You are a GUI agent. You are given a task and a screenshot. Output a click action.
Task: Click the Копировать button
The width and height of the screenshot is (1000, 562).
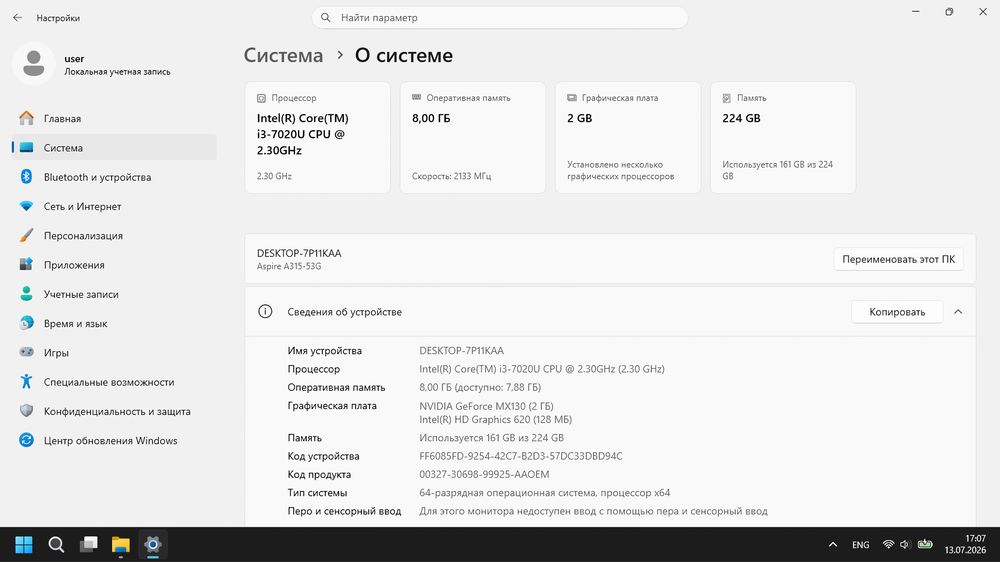897,312
